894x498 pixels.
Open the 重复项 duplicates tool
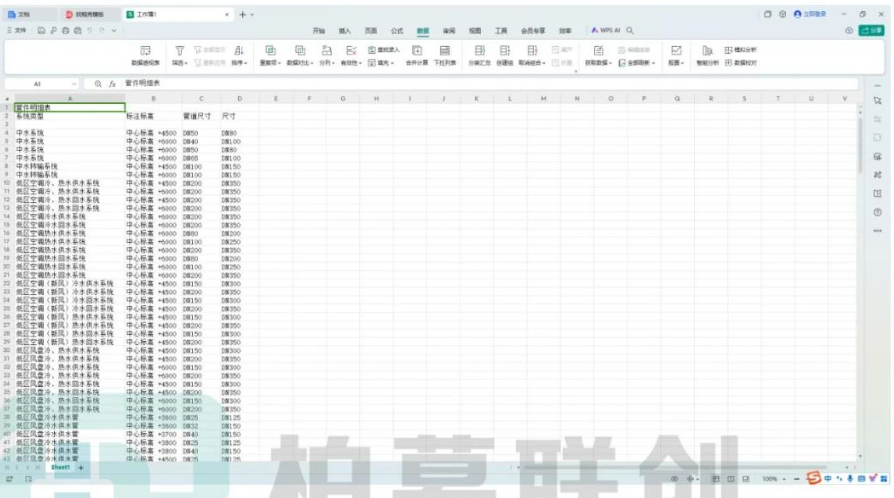tap(270, 55)
